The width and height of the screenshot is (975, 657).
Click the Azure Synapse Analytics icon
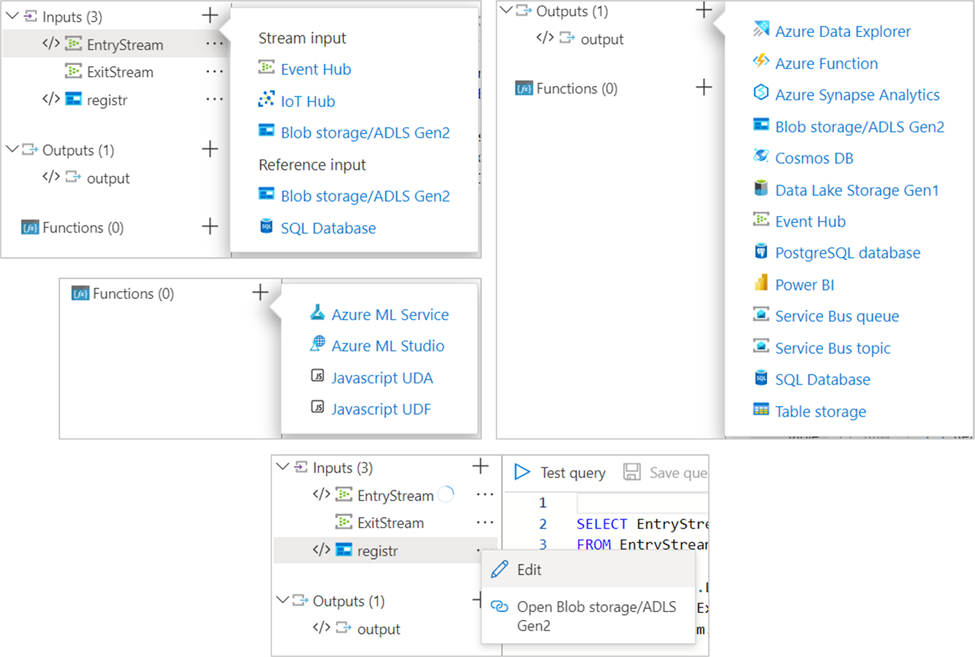click(x=761, y=92)
